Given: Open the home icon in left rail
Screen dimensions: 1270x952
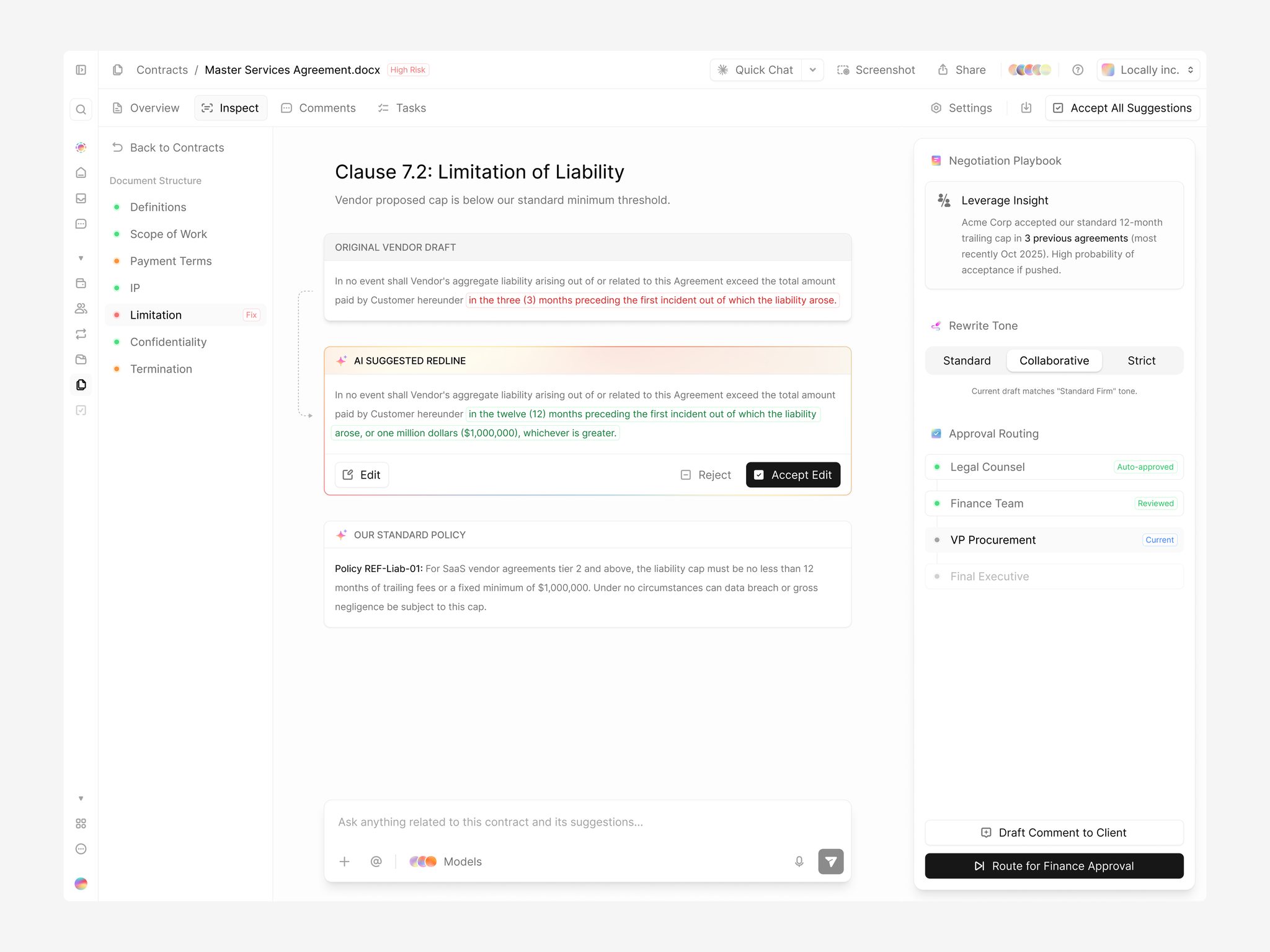Looking at the screenshot, I should coord(81,173).
